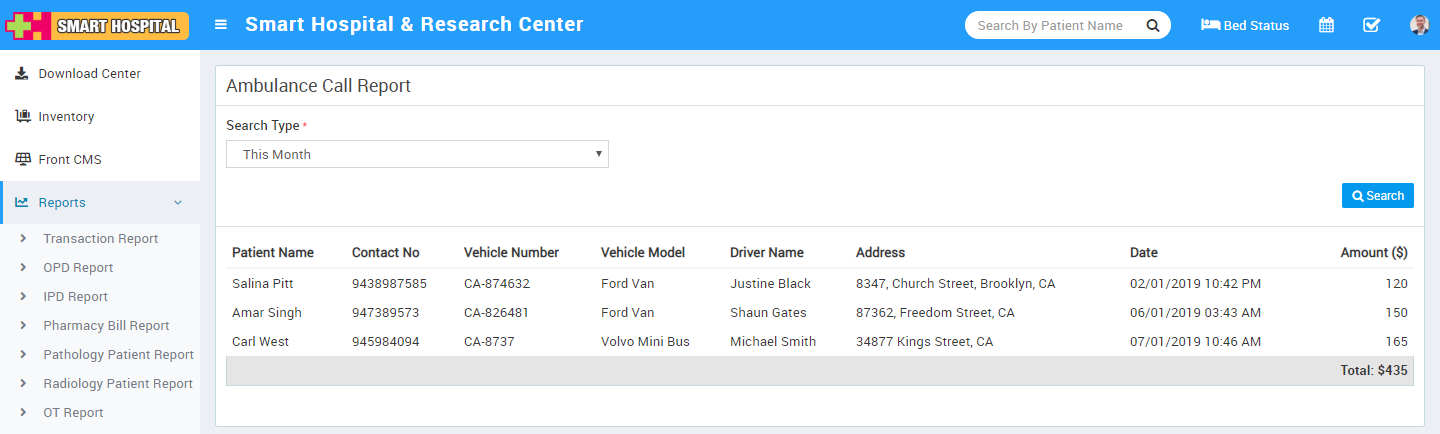
Task: Click the magnifier icon in patient search
Action: (x=1152, y=25)
